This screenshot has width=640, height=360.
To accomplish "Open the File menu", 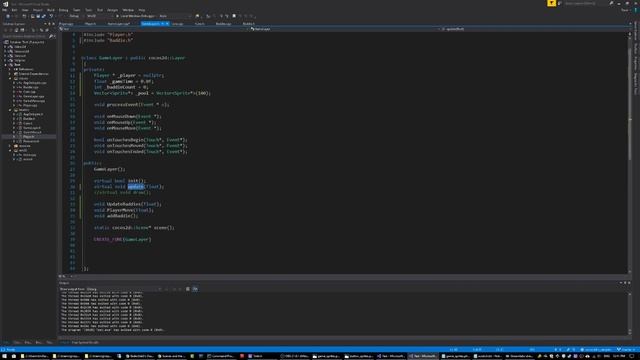I will [4, 10].
